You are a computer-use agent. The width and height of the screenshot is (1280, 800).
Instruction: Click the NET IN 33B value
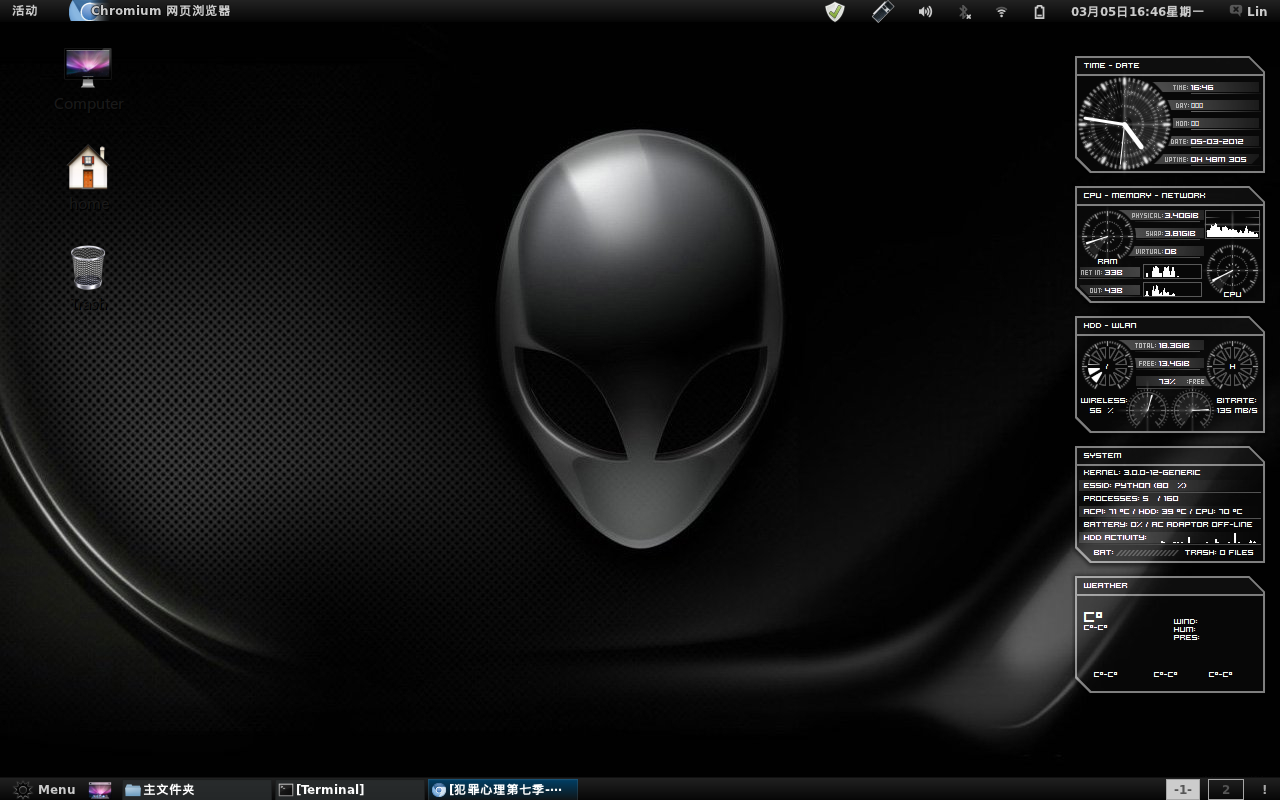tap(1114, 272)
